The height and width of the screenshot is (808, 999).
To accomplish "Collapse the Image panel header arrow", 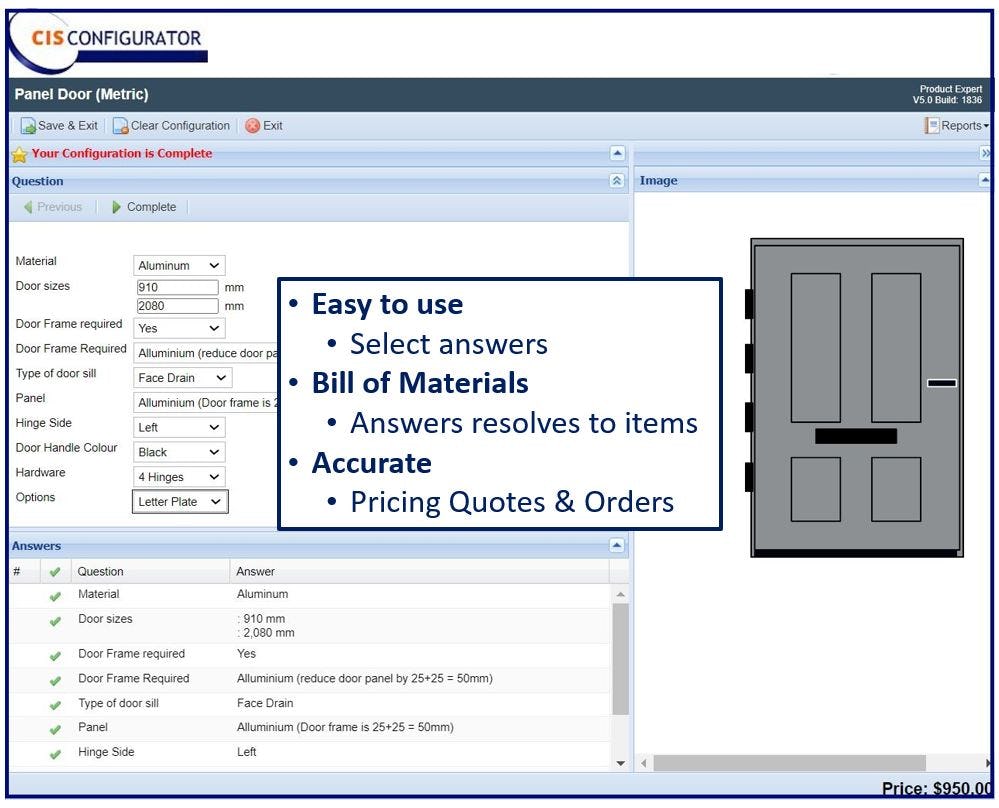I will pos(985,180).
